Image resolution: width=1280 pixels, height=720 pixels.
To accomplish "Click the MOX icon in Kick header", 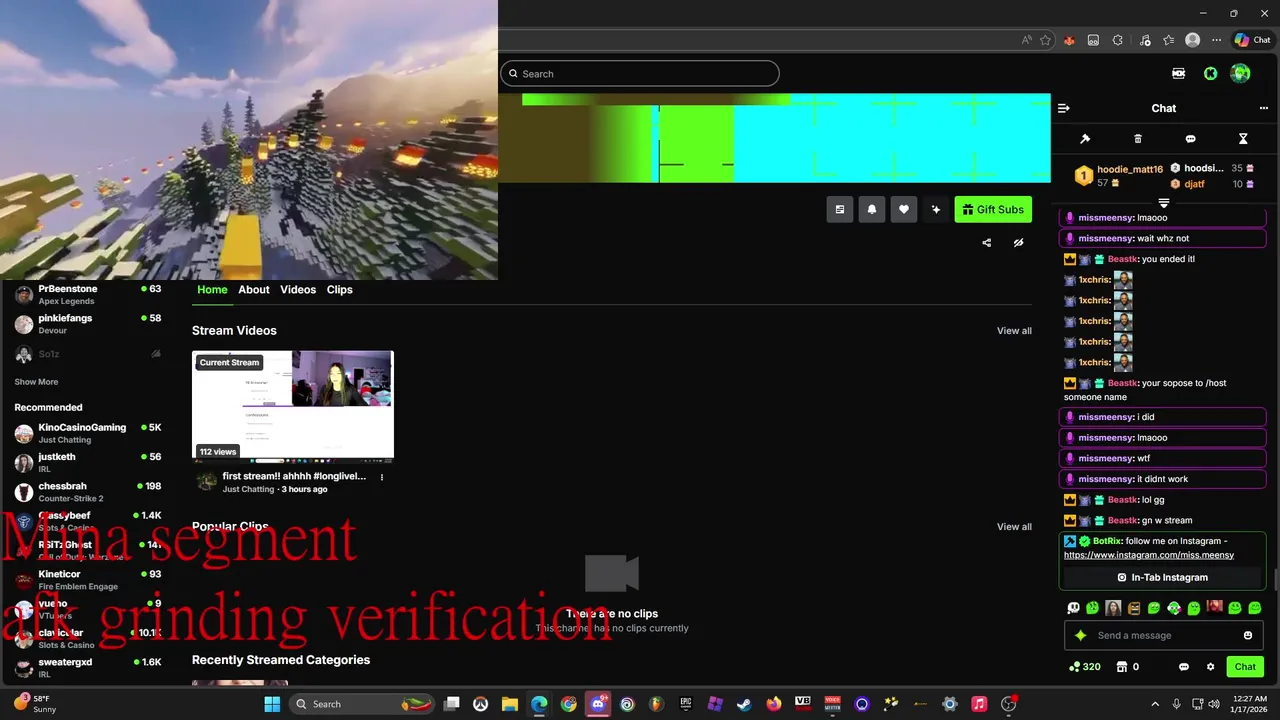I will click(x=1179, y=73).
